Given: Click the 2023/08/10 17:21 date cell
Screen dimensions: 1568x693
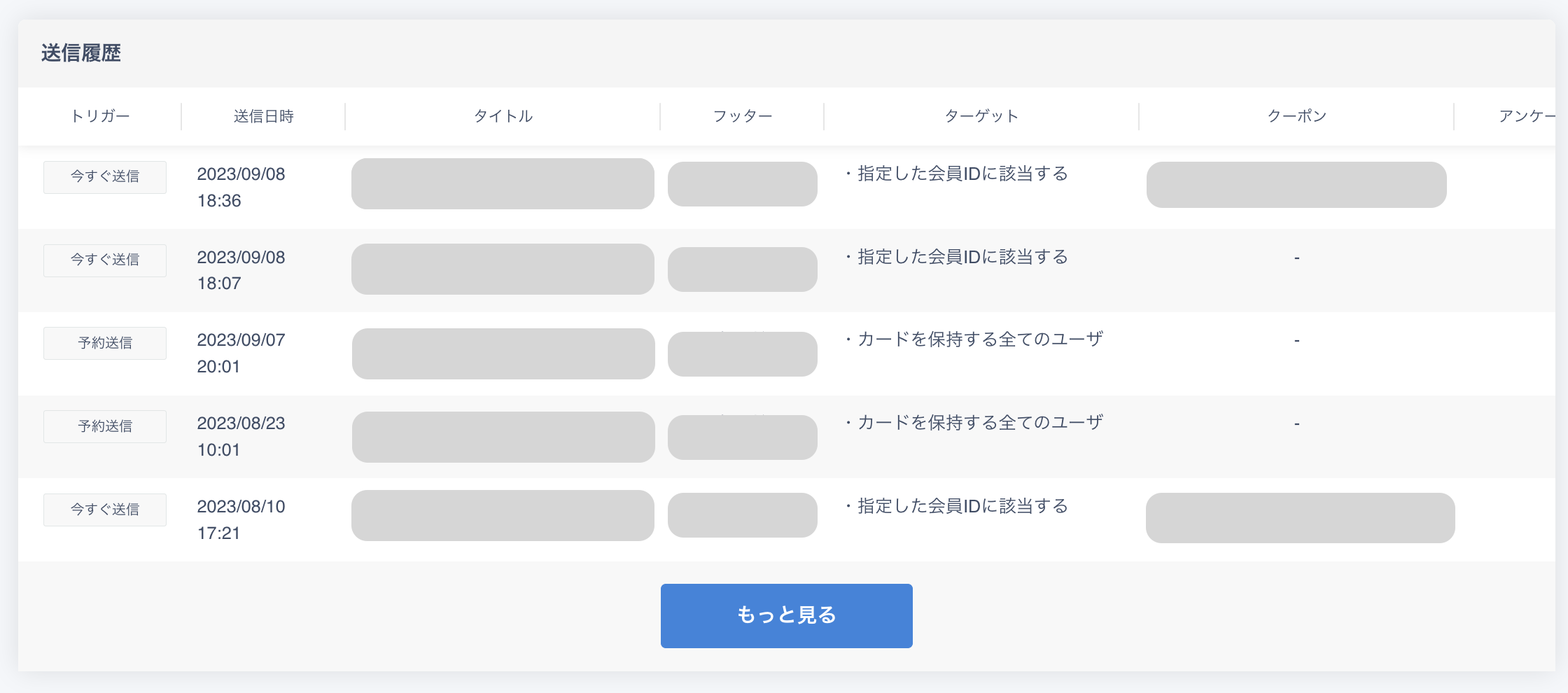Looking at the screenshot, I should (241, 519).
